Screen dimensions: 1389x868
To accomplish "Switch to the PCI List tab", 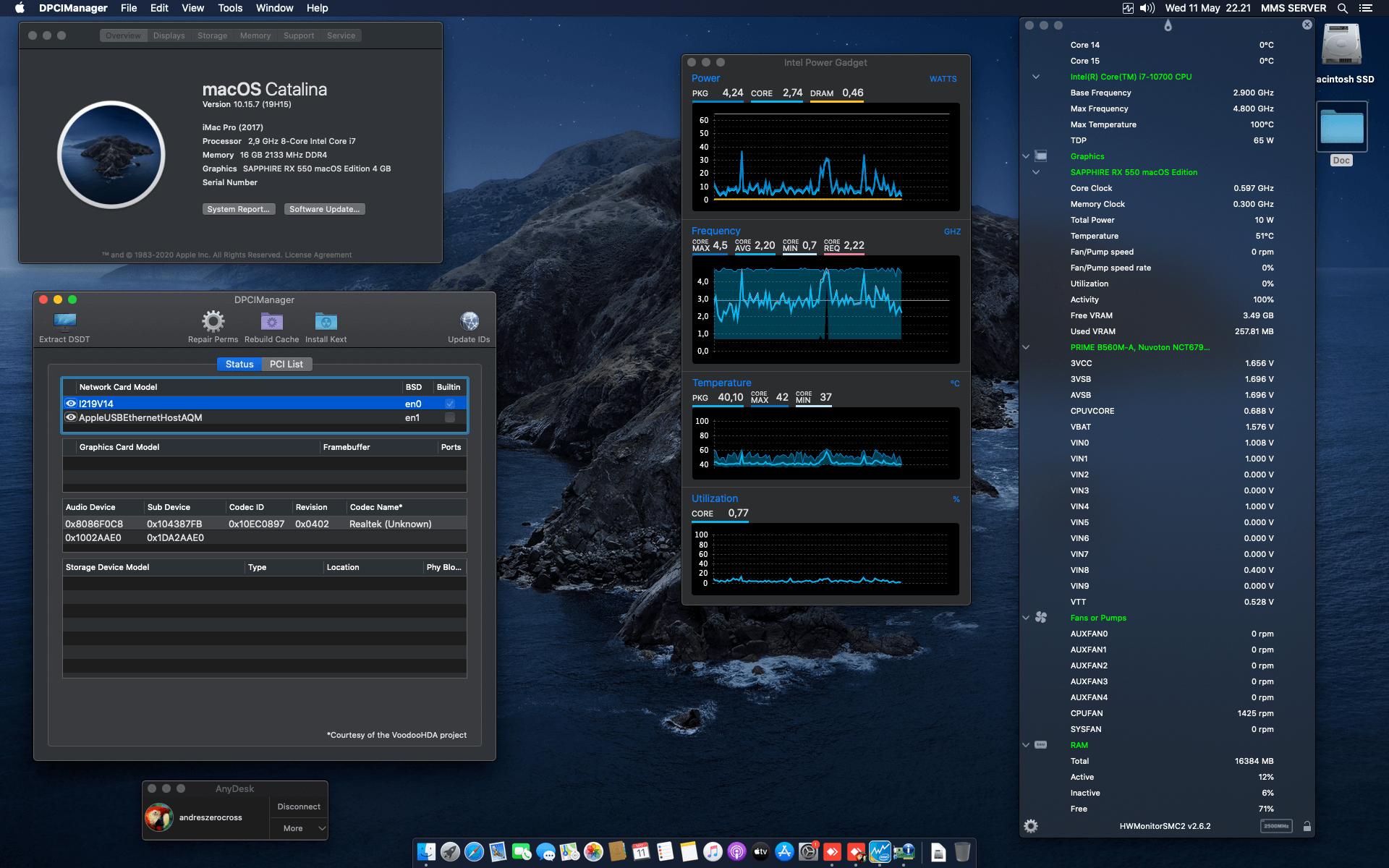I will [286, 364].
